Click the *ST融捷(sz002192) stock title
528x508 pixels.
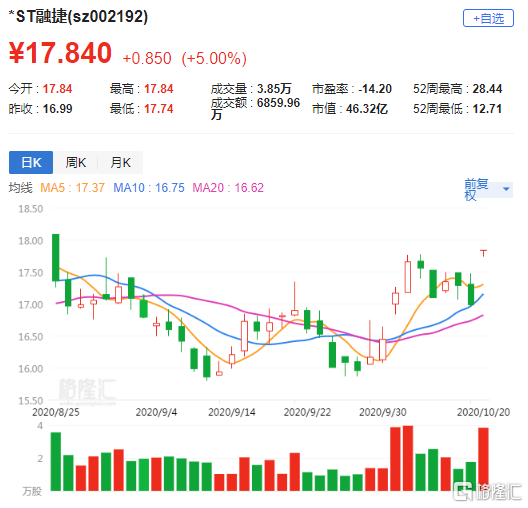(x=78, y=16)
